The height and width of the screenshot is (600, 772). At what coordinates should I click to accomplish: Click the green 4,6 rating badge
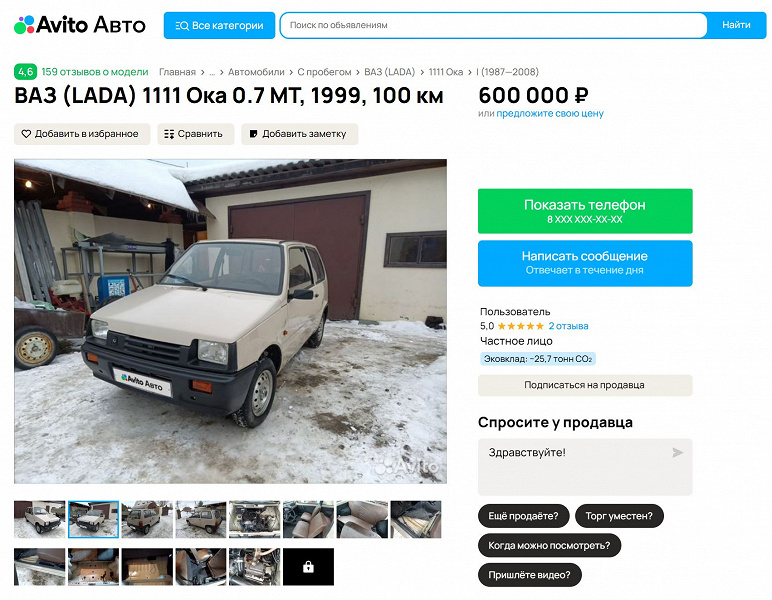tap(26, 72)
